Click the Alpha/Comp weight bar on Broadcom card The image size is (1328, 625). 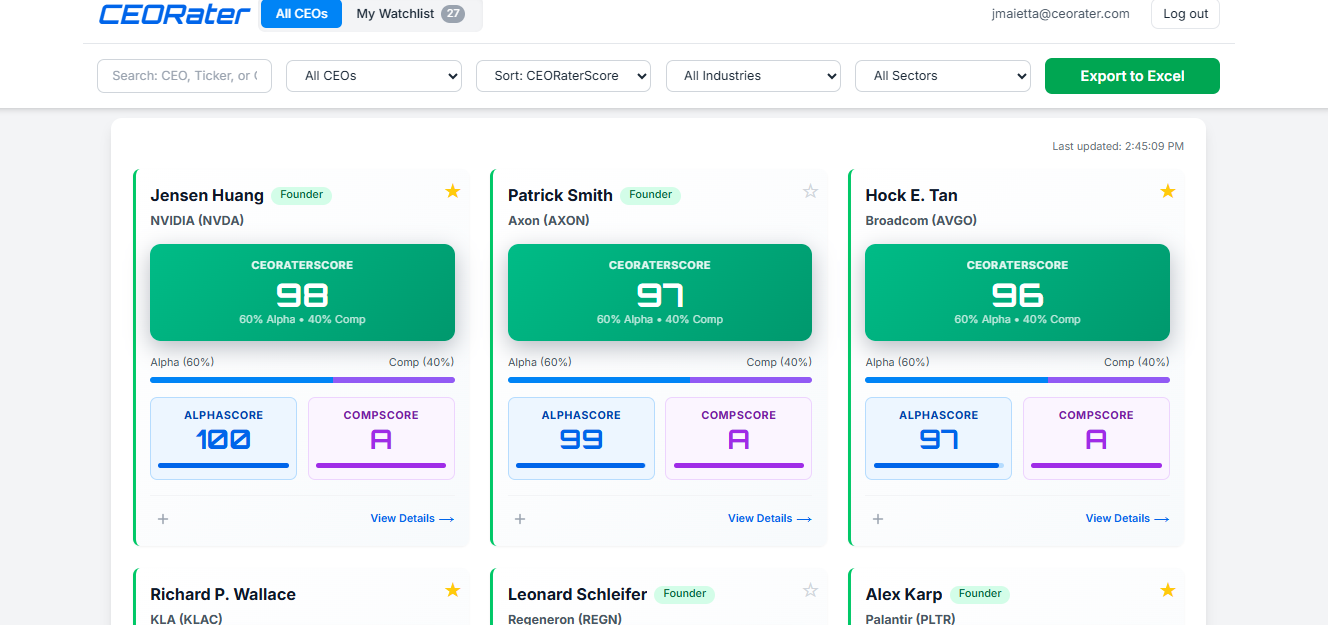[1017, 380]
